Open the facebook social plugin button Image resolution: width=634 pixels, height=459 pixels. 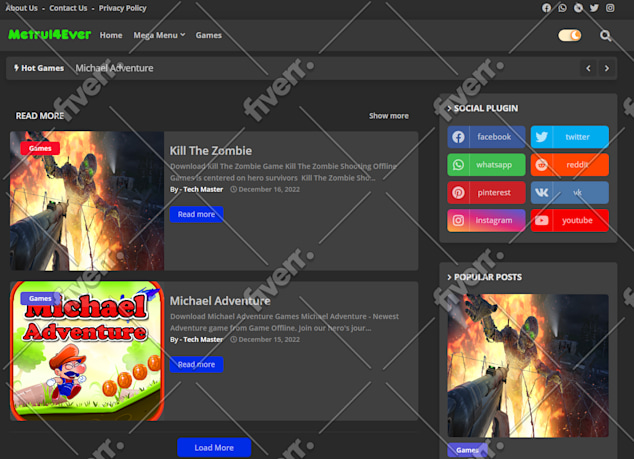point(486,137)
